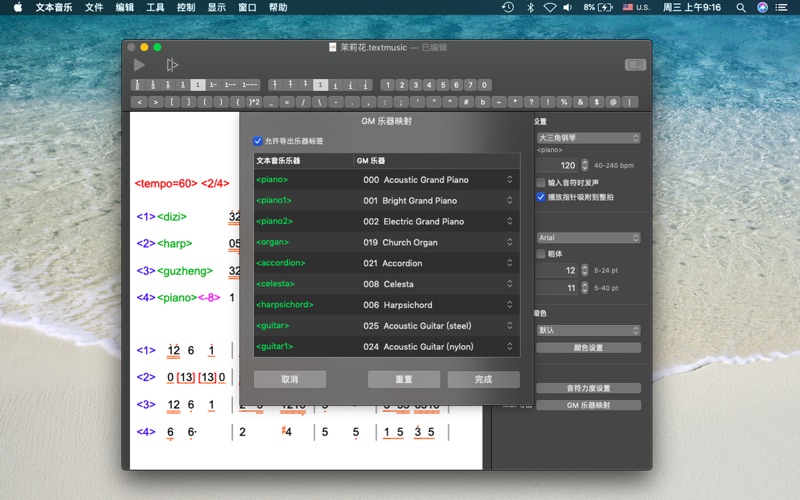This screenshot has width=800, height=500.
Task: Click the '%' symbol toolbar button
Action: click(x=564, y=102)
